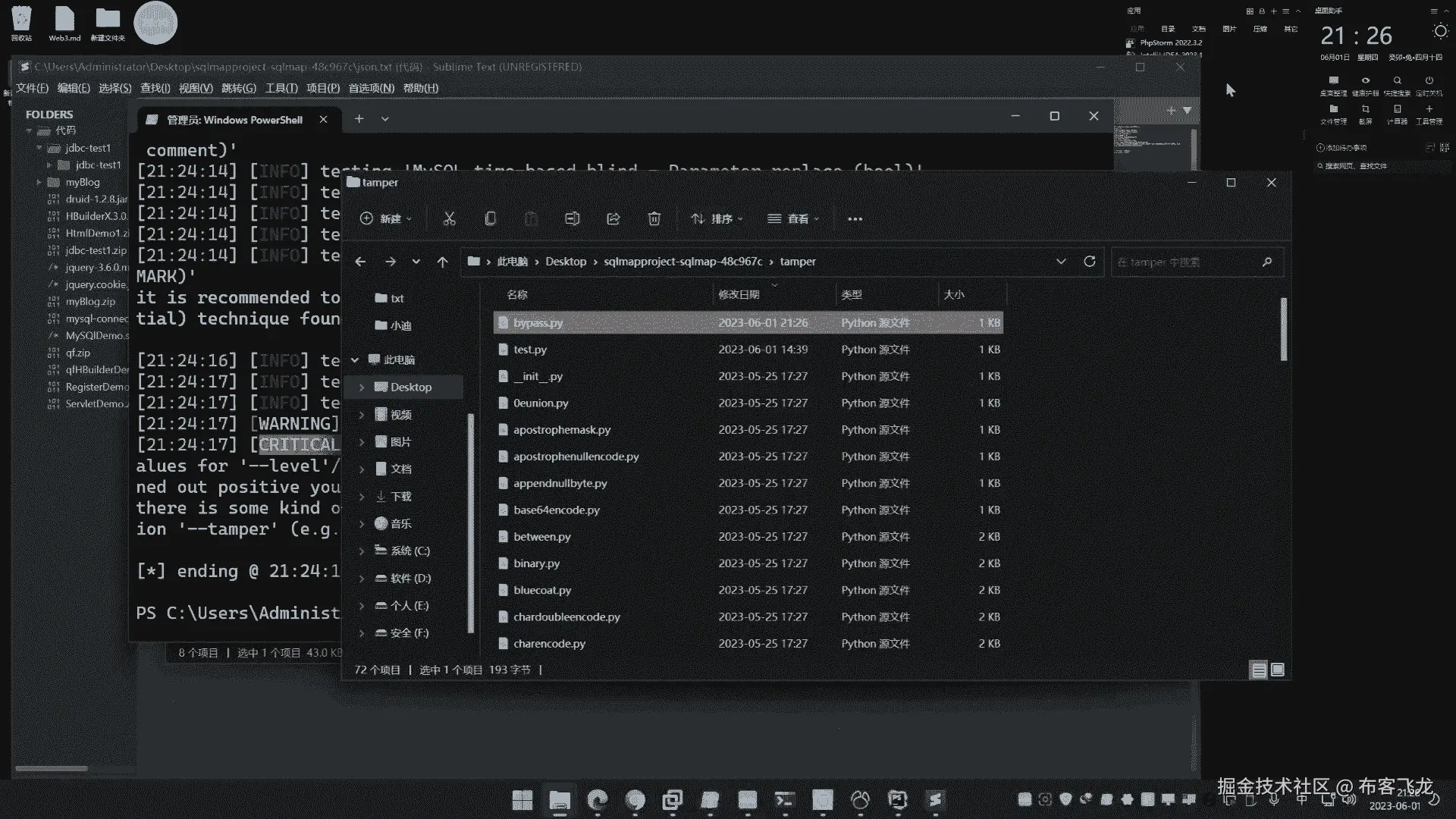
Task: Select the bypass.py file
Action: coord(538,323)
